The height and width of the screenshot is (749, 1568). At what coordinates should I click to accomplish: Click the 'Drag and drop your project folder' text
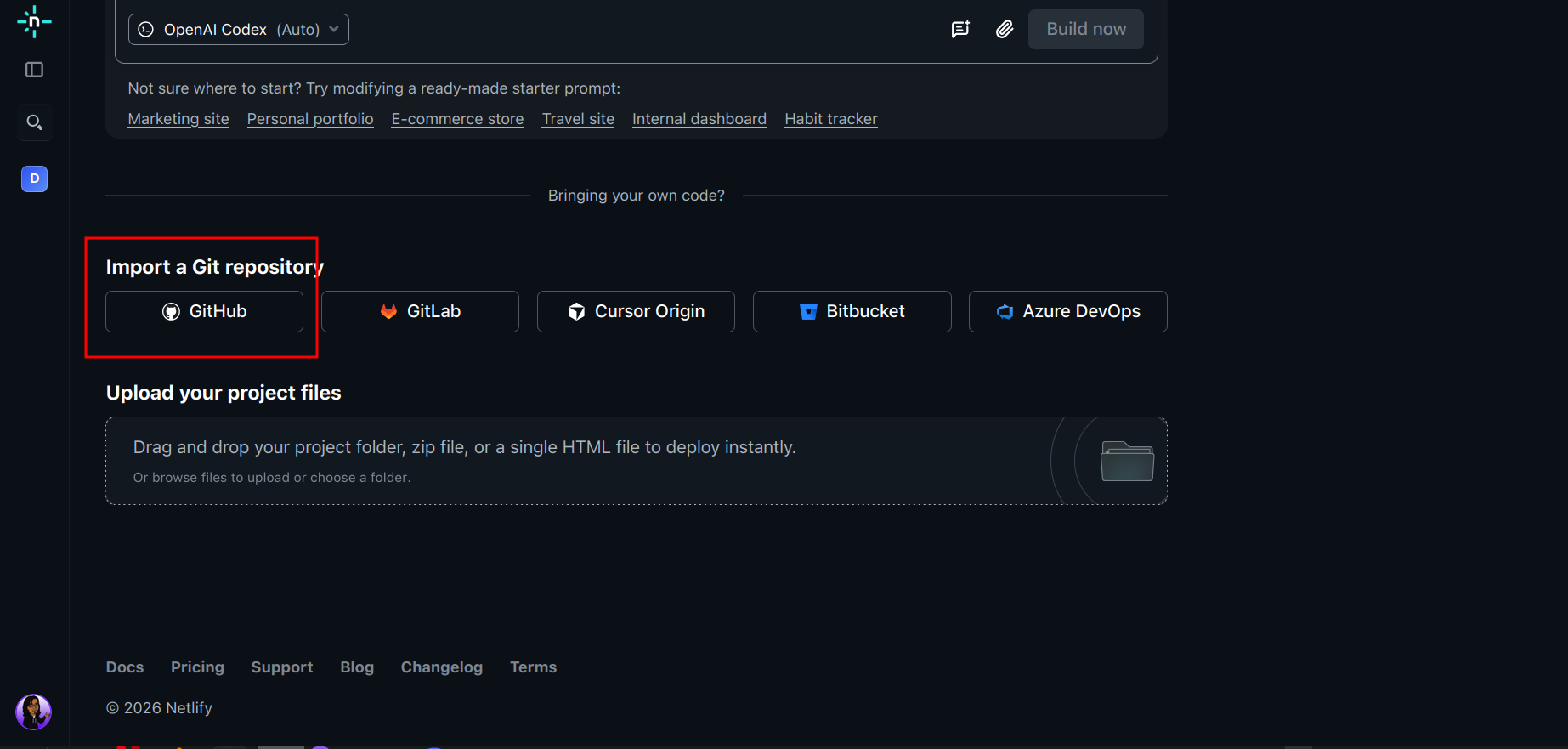(465, 447)
